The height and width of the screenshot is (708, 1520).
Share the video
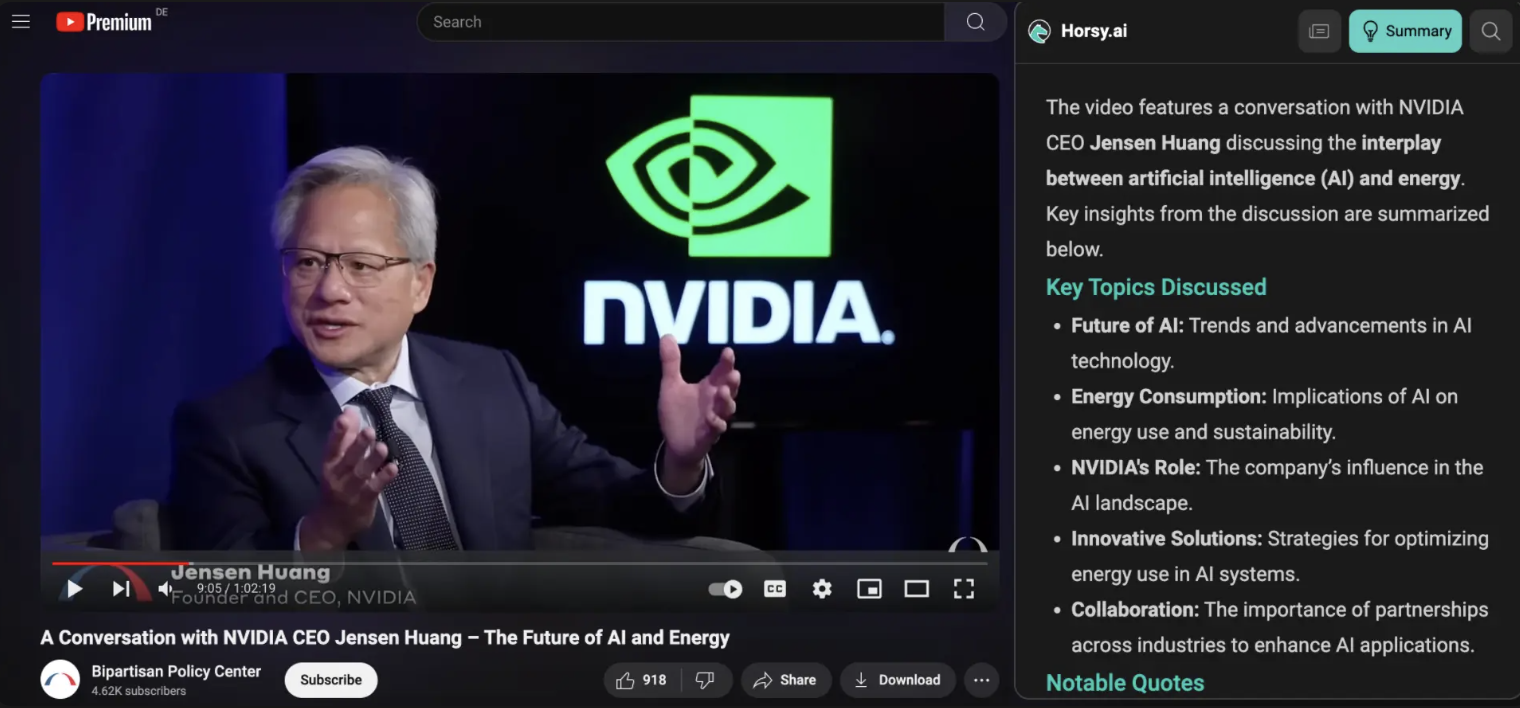[786, 680]
